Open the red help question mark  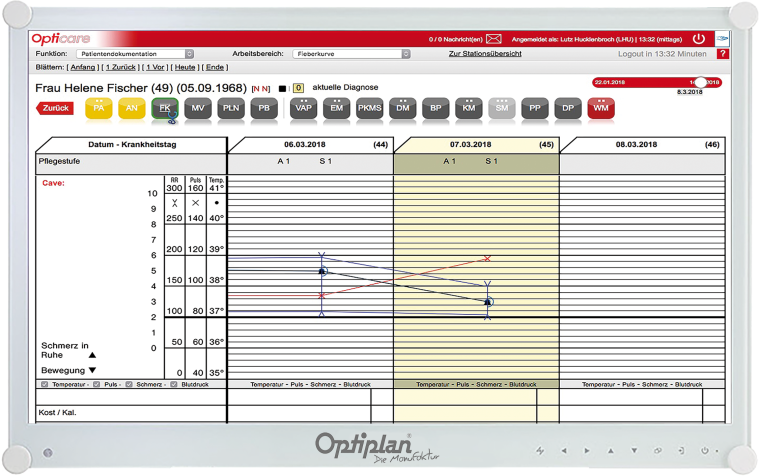[722, 53]
